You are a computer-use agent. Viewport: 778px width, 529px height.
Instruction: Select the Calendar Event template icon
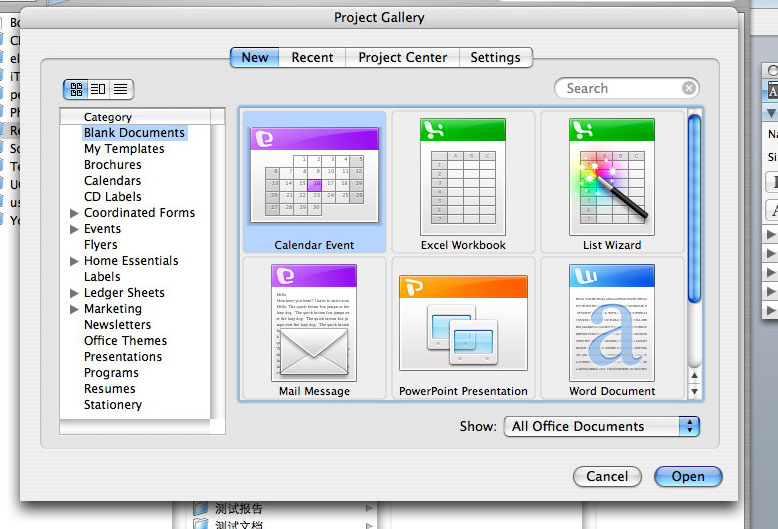click(315, 175)
